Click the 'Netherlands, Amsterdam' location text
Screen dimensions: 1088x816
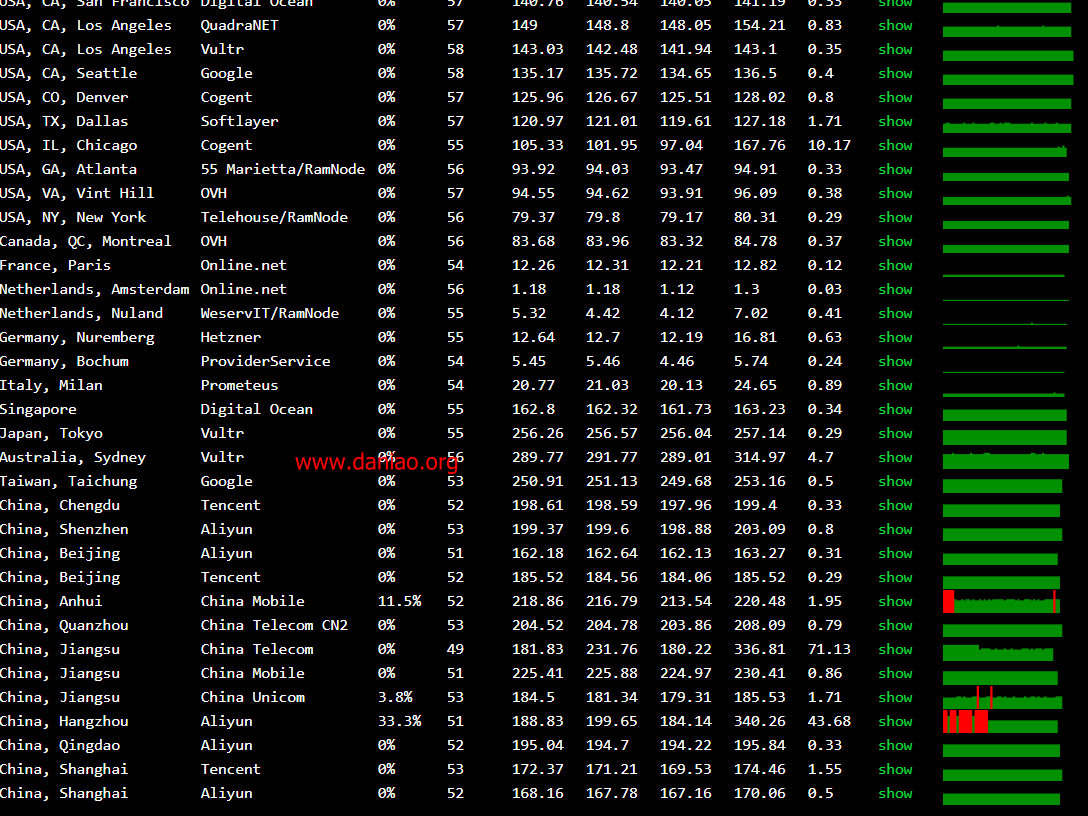94,289
